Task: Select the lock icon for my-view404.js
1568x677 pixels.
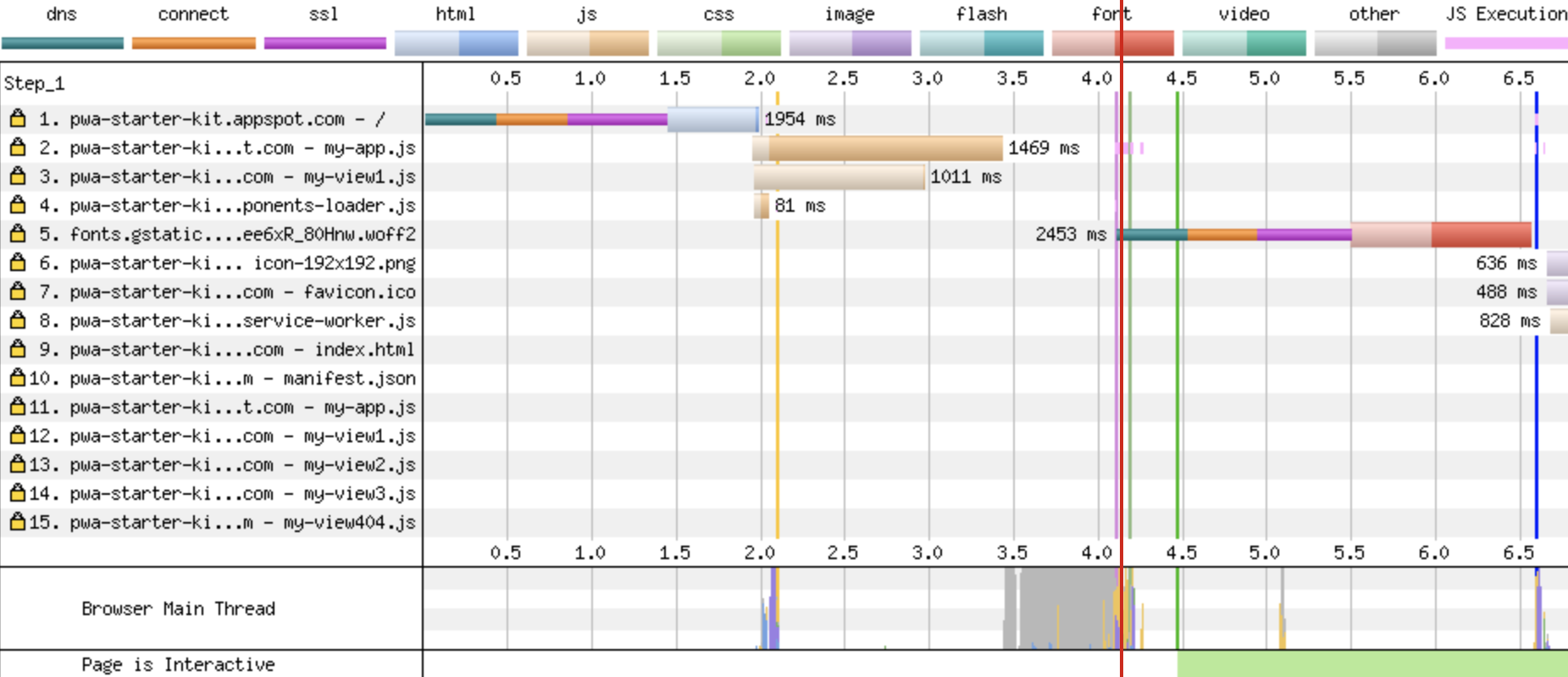Action: 17,521
